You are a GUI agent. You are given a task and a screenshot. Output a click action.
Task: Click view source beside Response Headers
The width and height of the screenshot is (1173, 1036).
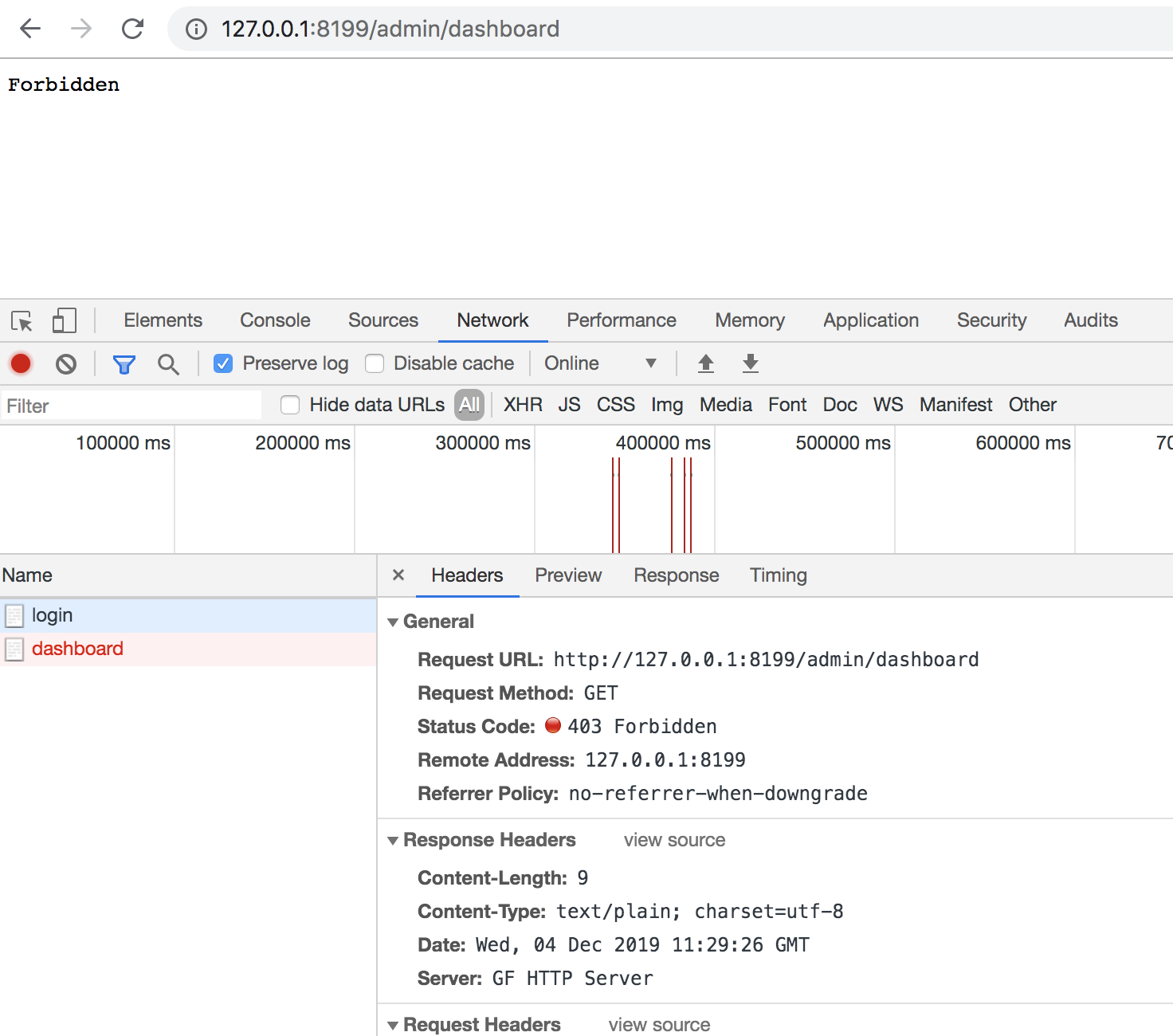coord(674,841)
